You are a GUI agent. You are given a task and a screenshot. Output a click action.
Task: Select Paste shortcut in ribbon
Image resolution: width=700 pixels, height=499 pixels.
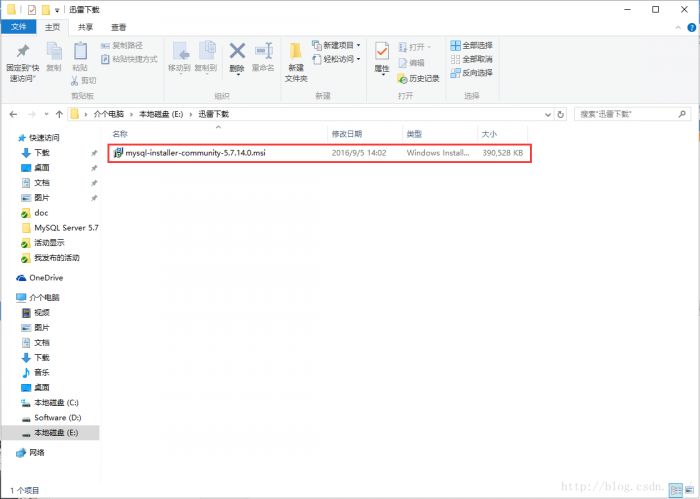coord(129,59)
